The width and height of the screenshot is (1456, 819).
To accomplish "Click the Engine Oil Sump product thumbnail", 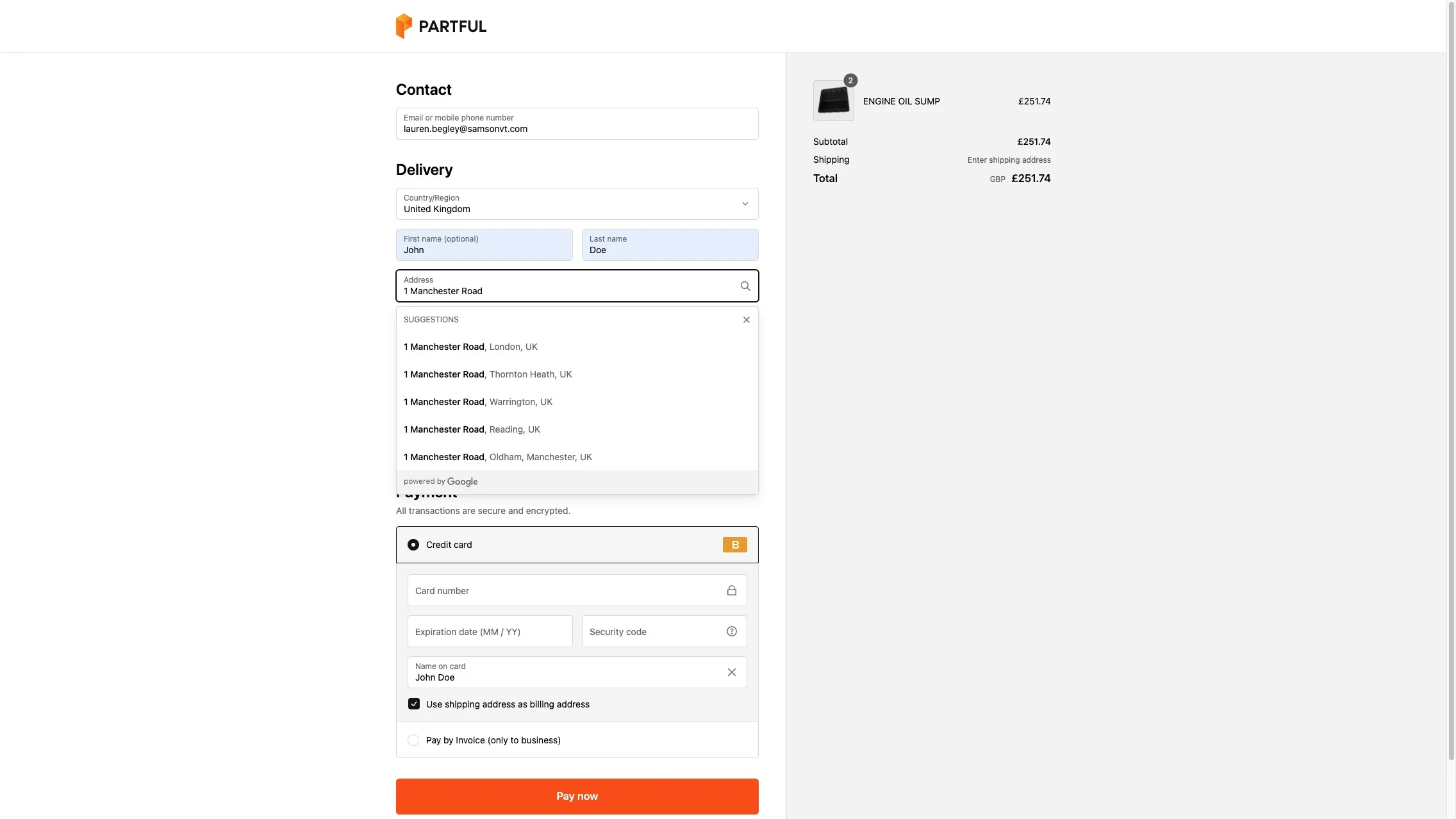I will coord(833,101).
